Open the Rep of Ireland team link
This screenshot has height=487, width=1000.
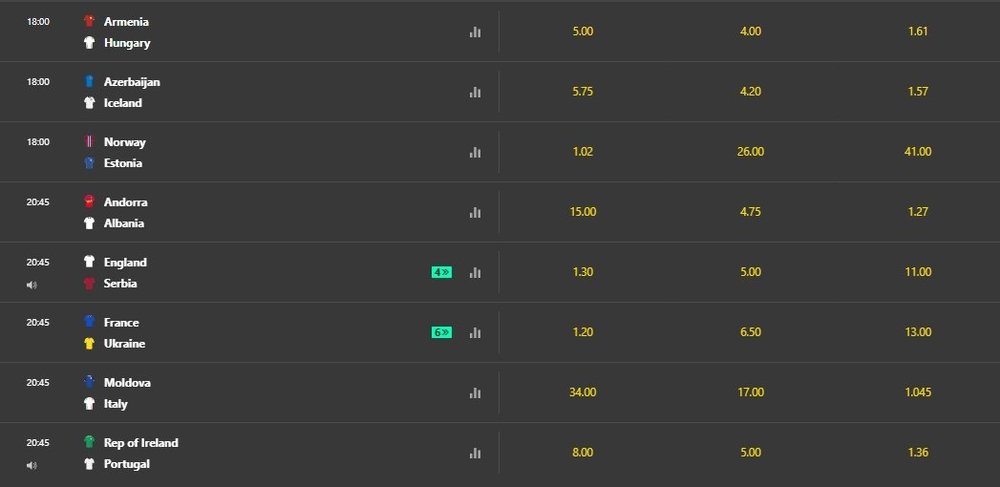141,443
